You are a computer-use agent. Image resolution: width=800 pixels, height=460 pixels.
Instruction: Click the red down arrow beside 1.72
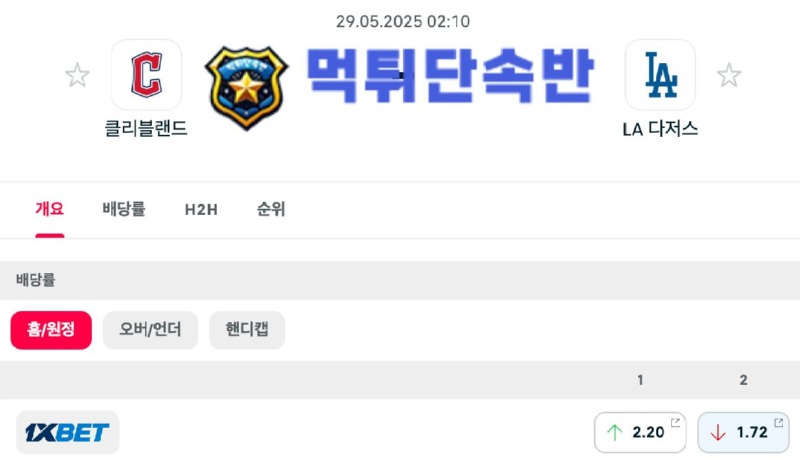click(718, 432)
